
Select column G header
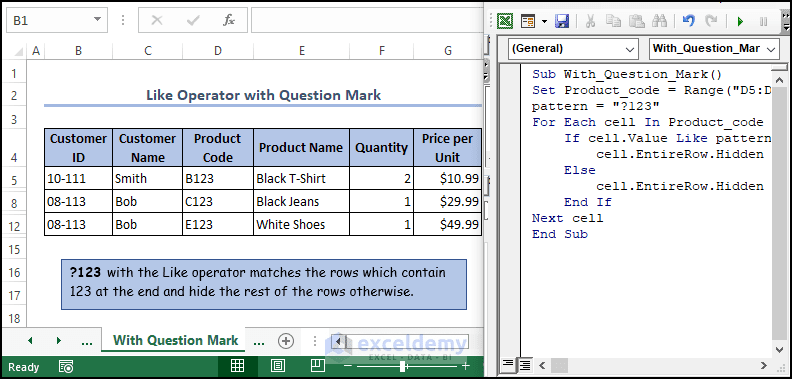448,51
